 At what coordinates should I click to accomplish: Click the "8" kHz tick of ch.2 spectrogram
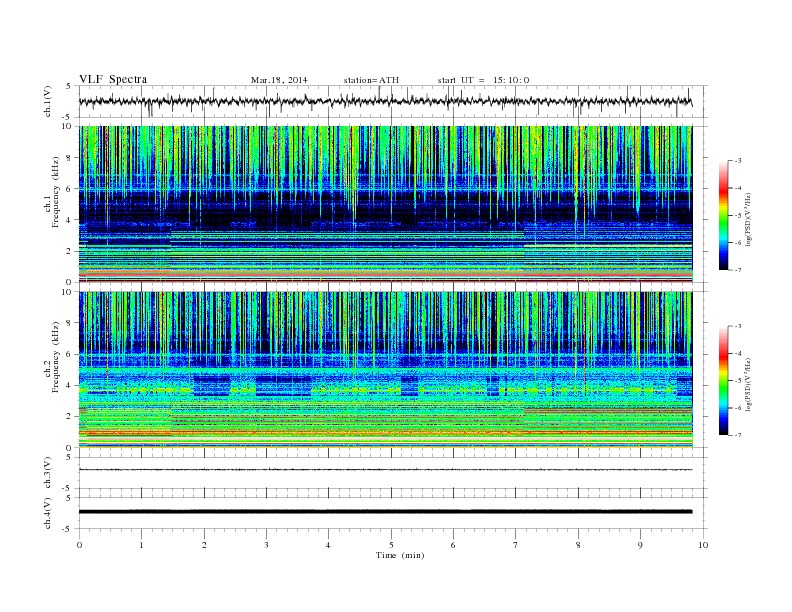(x=70, y=323)
